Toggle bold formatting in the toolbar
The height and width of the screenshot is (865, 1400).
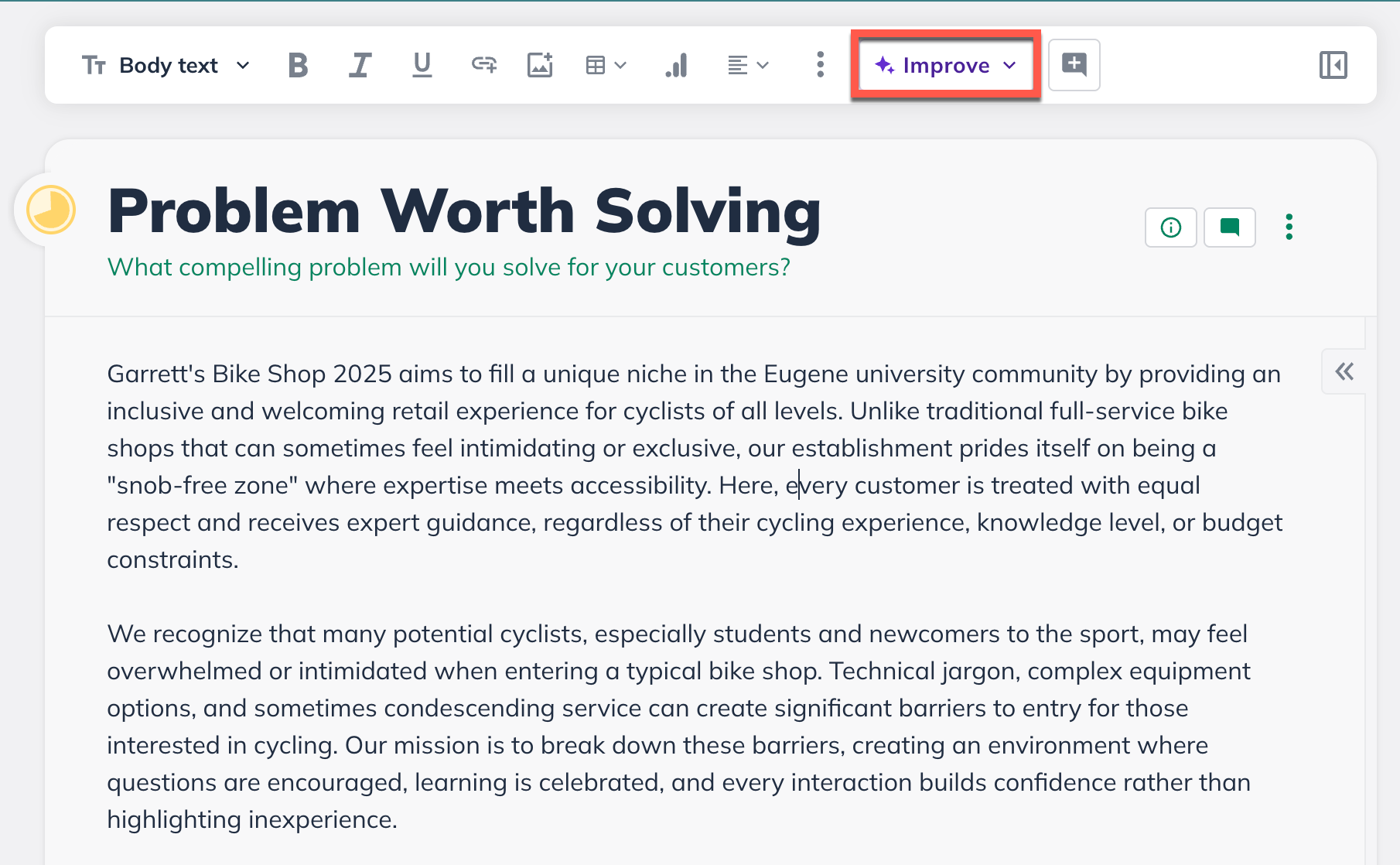[x=297, y=65]
